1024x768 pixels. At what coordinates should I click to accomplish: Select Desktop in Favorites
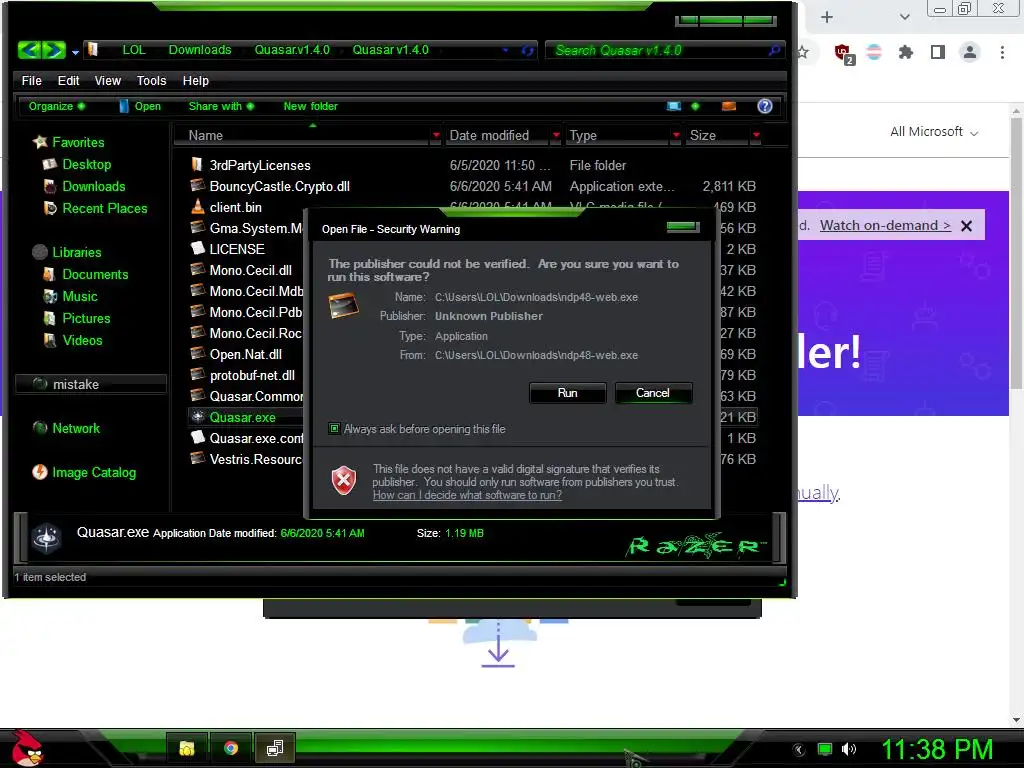click(x=86, y=164)
